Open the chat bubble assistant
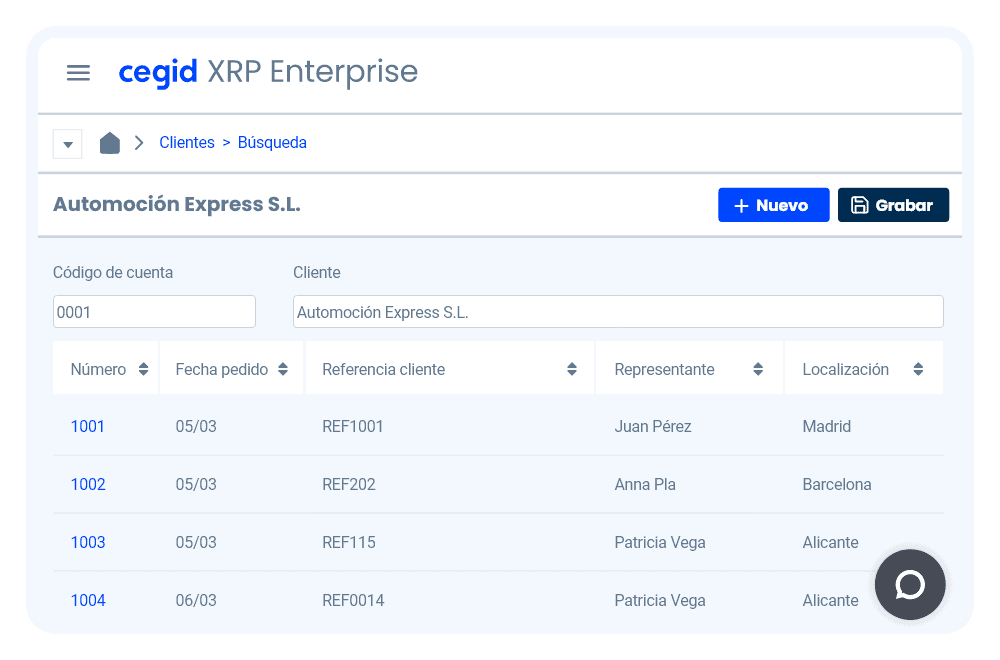 point(910,585)
